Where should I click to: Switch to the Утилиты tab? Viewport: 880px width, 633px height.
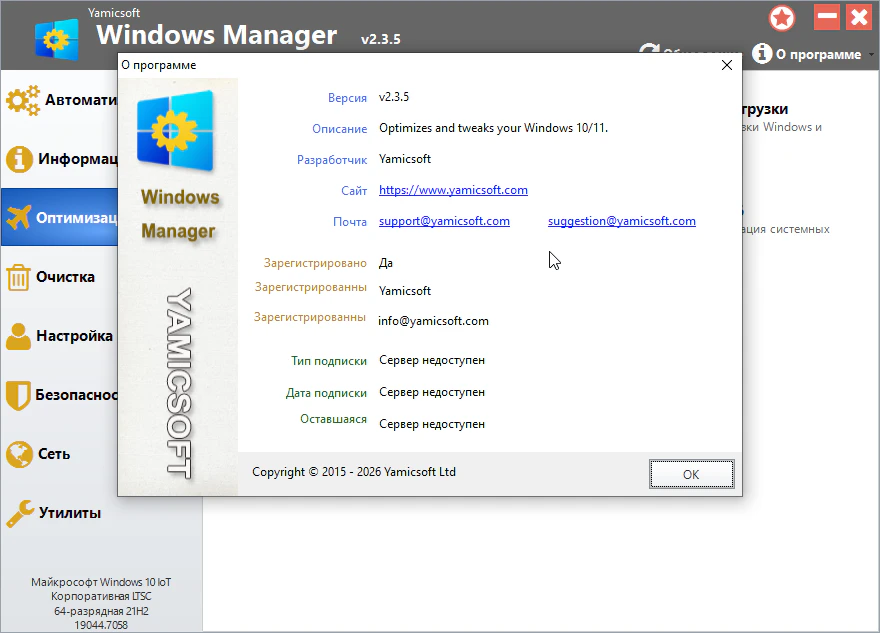(69, 513)
